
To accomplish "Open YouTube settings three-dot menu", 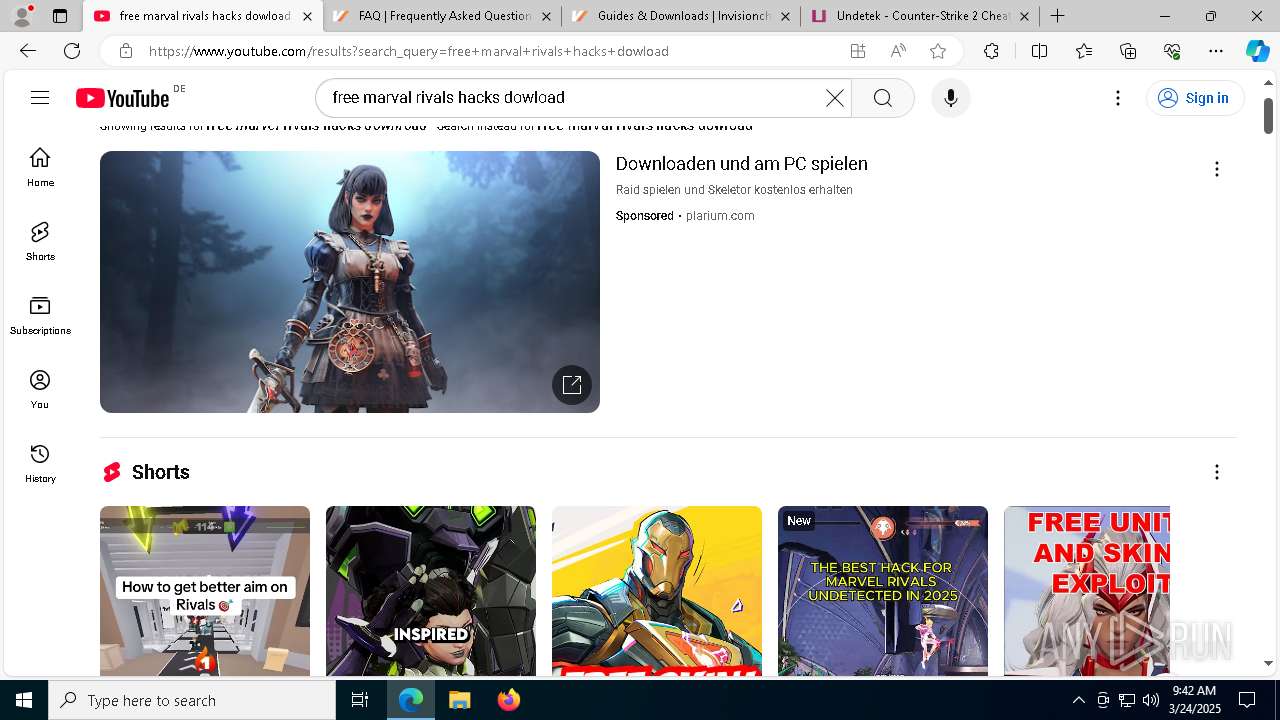I will [x=1118, y=98].
